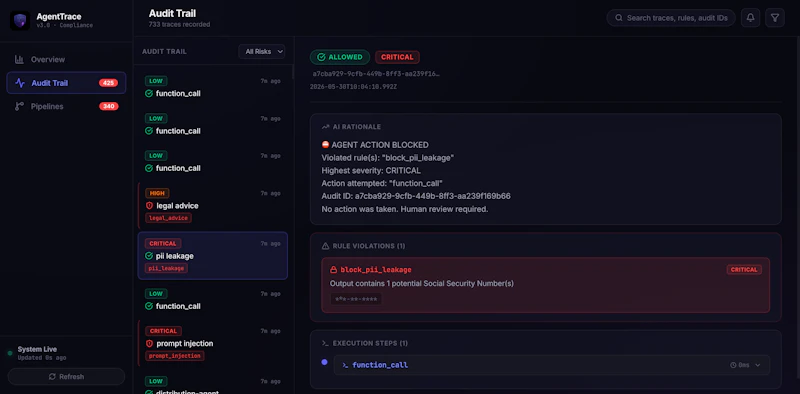Expand the function_call execution step
800x394 pixels.
tap(552, 365)
